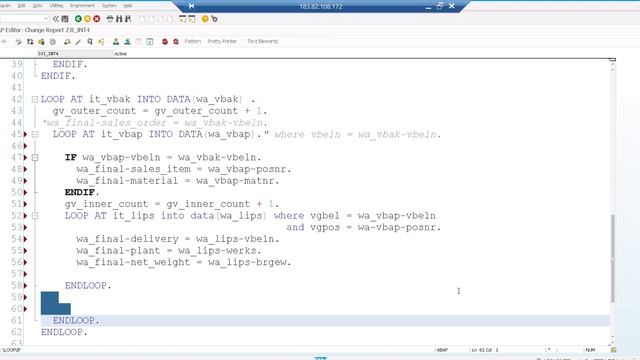
Task: Click the Display Object List icon
Action: [x=116, y=42]
